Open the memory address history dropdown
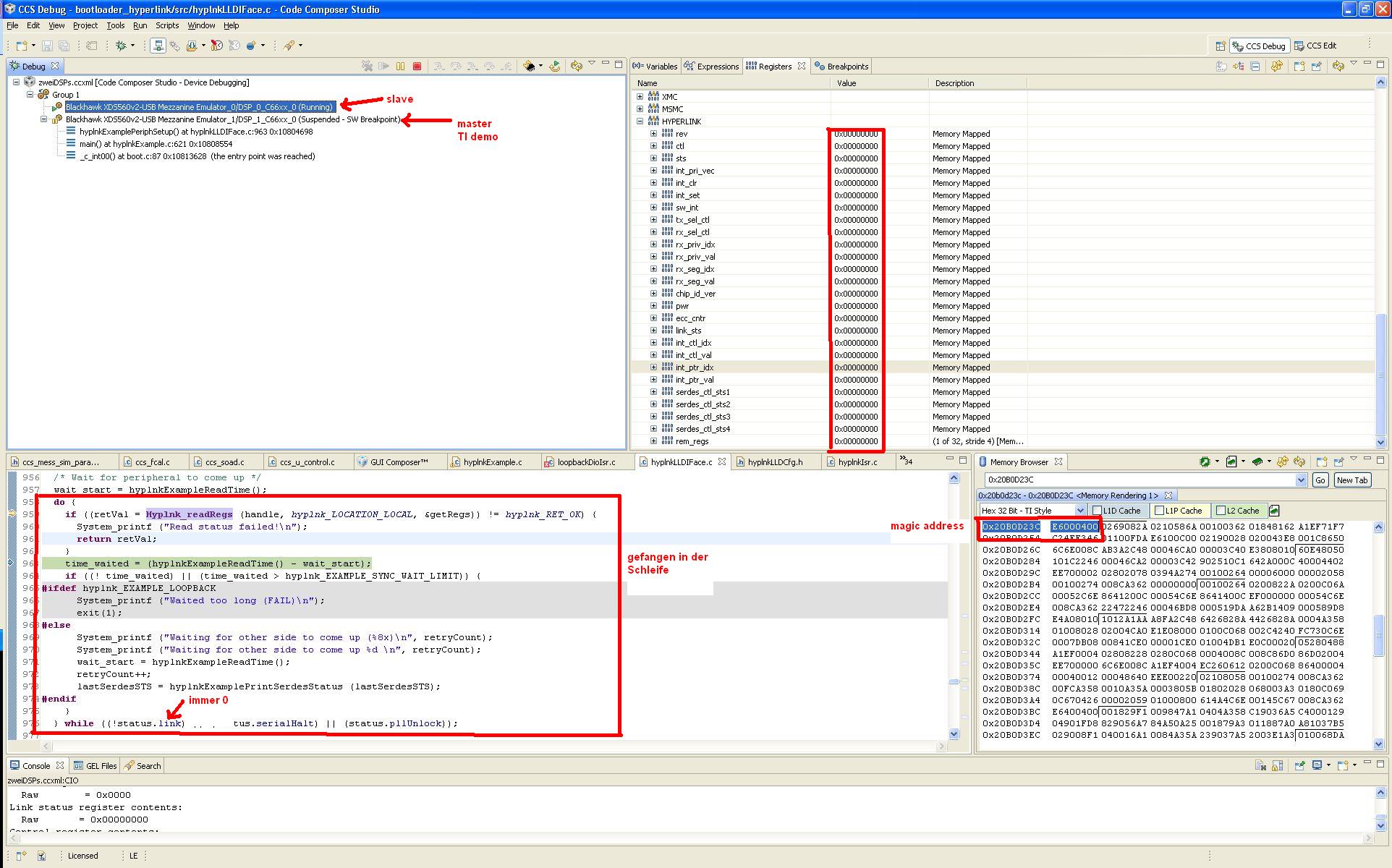 point(1301,480)
